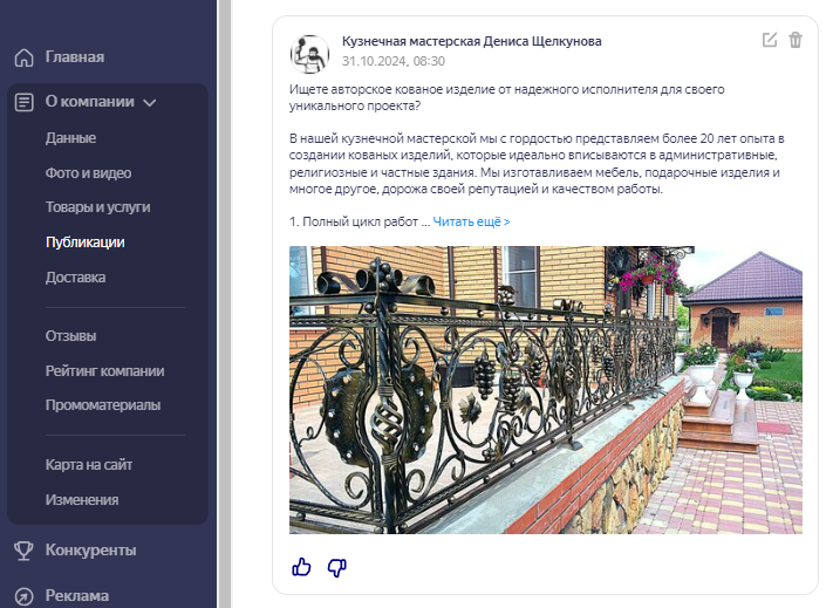Viewport: 834px width, 608px height.
Task: Click the edit post pencil icon
Action: point(769,40)
